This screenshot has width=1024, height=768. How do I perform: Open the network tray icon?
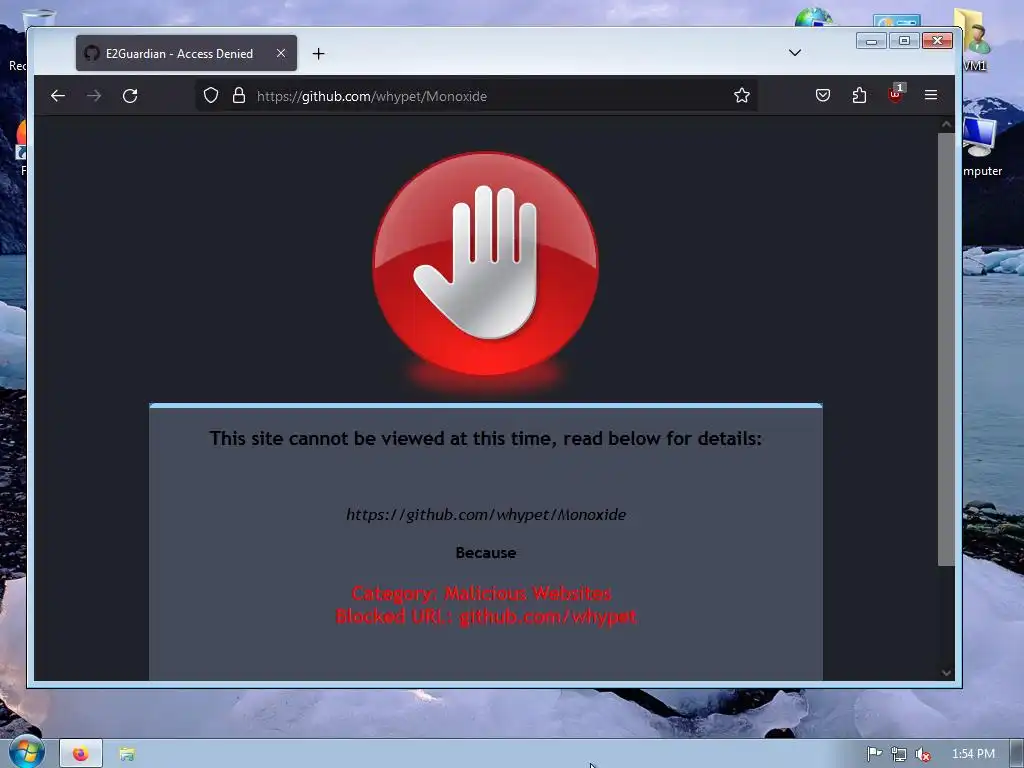tap(899, 754)
